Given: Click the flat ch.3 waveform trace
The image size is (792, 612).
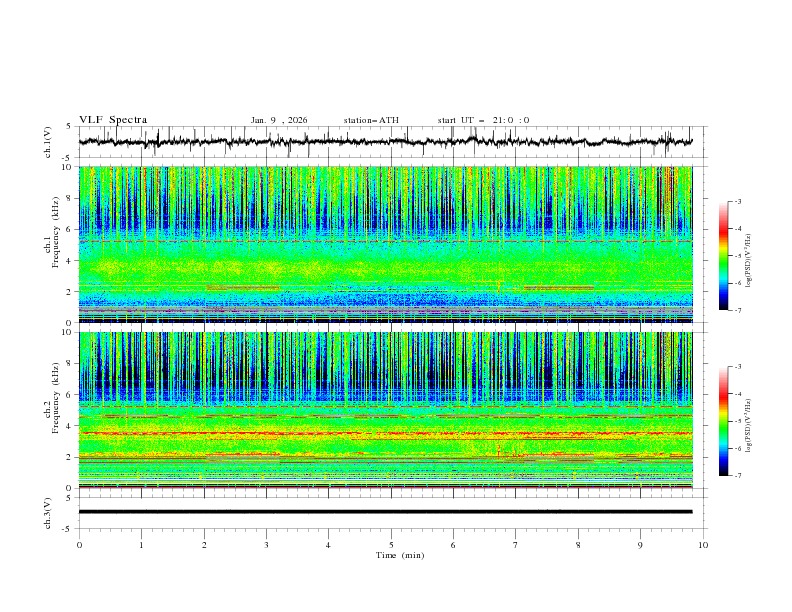Looking at the screenshot, I should 386,512.
